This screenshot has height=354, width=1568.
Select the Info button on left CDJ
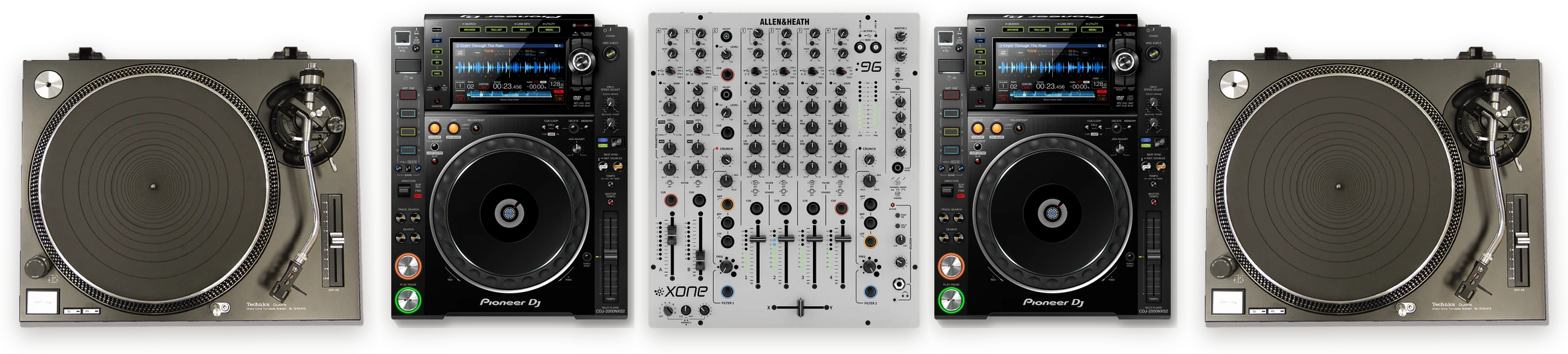(523, 29)
